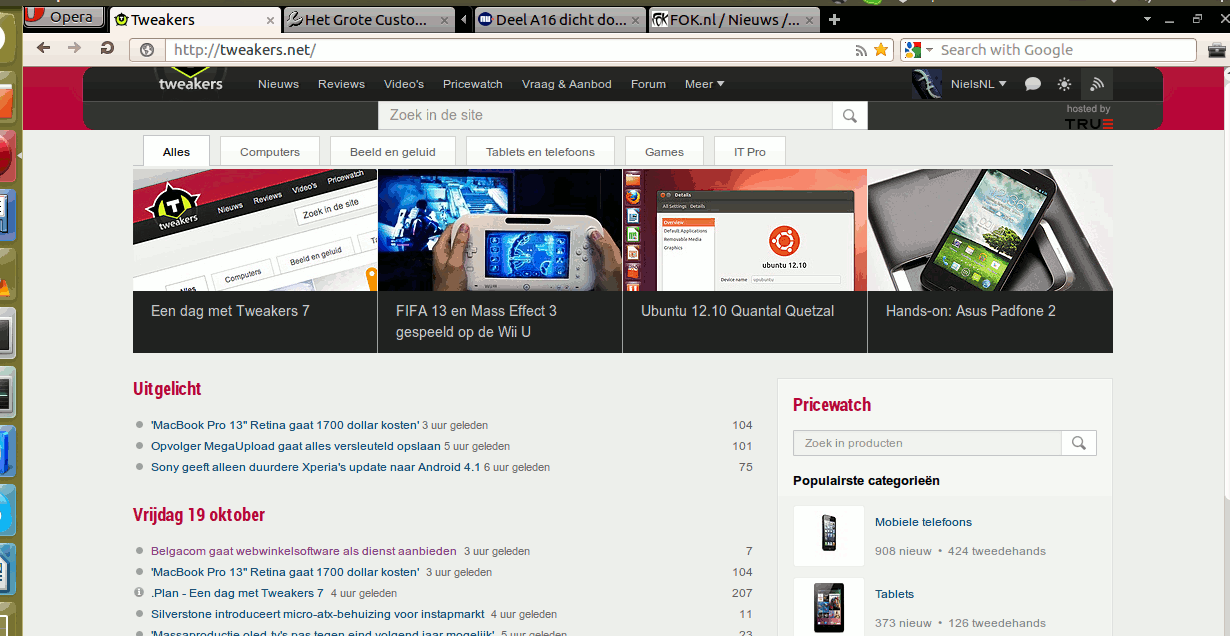Click the info icon beside .Plan row
This screenshot has width=1230, height=636.
[139, 593]
